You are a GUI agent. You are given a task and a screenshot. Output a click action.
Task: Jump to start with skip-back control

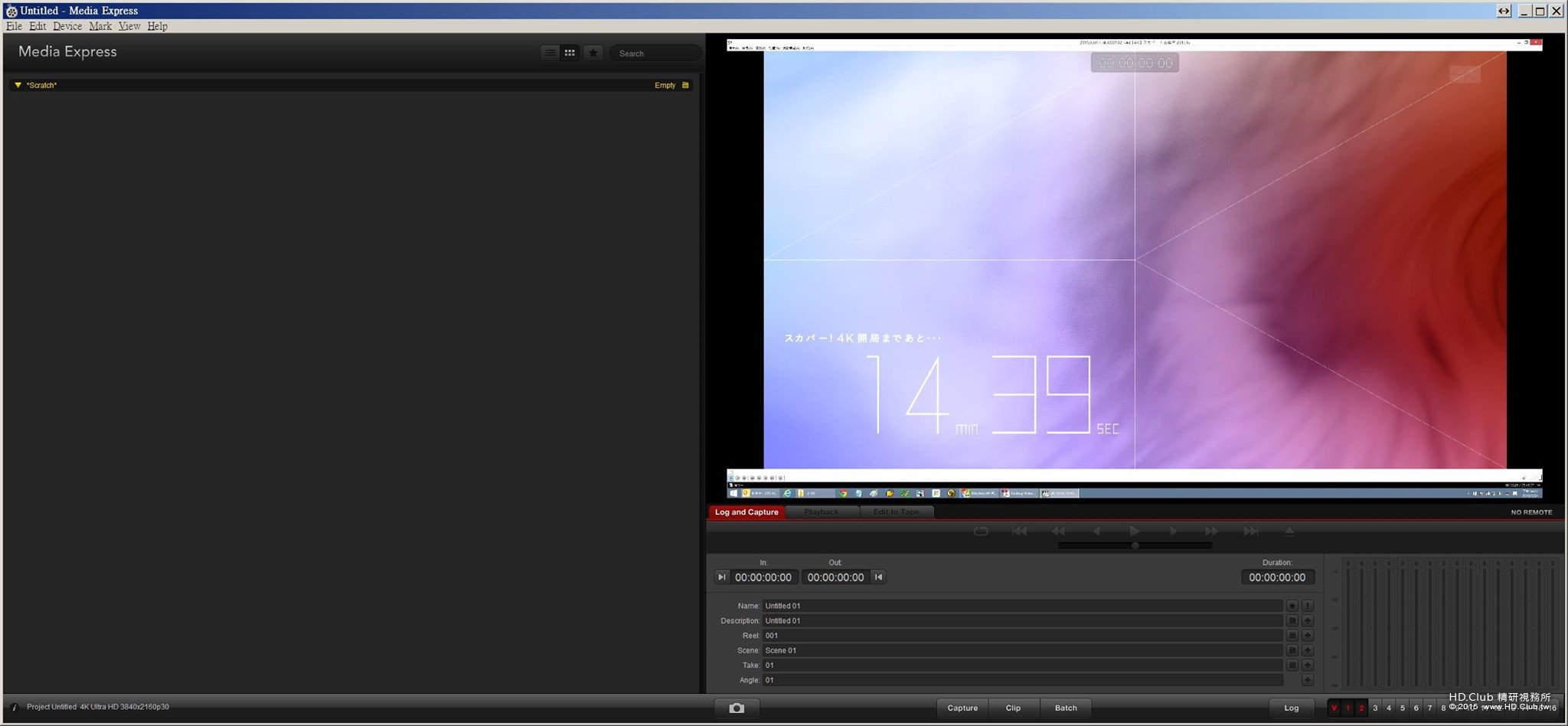tap(1019, 531)
